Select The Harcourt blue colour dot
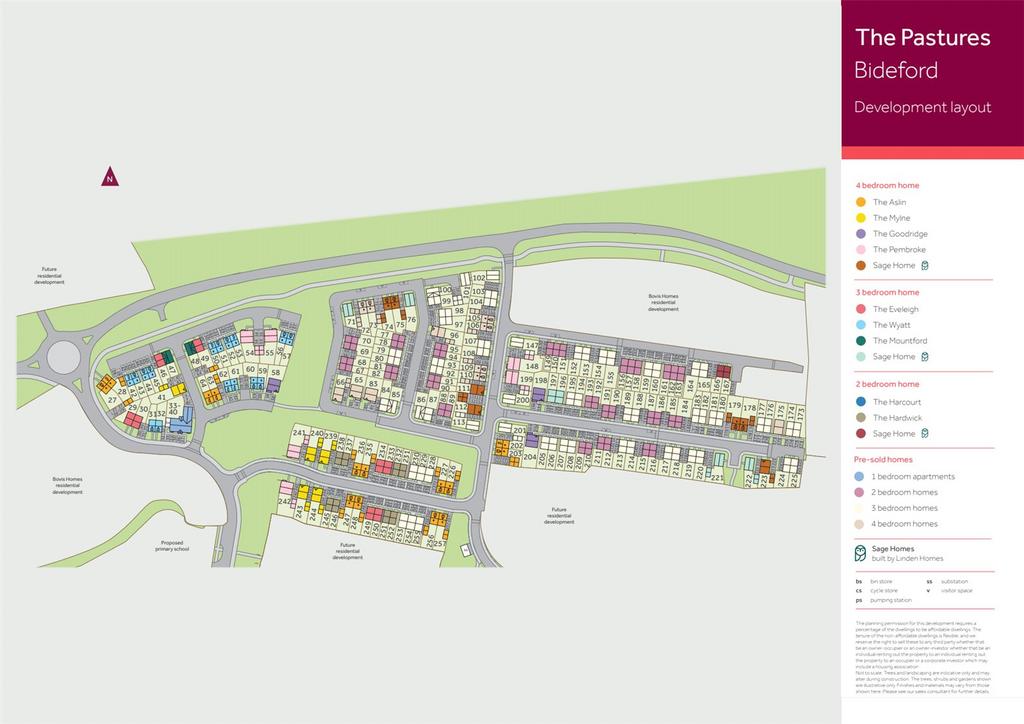Image resolution: width=1024 pixels, height=724 pixels. pos(861,401)
